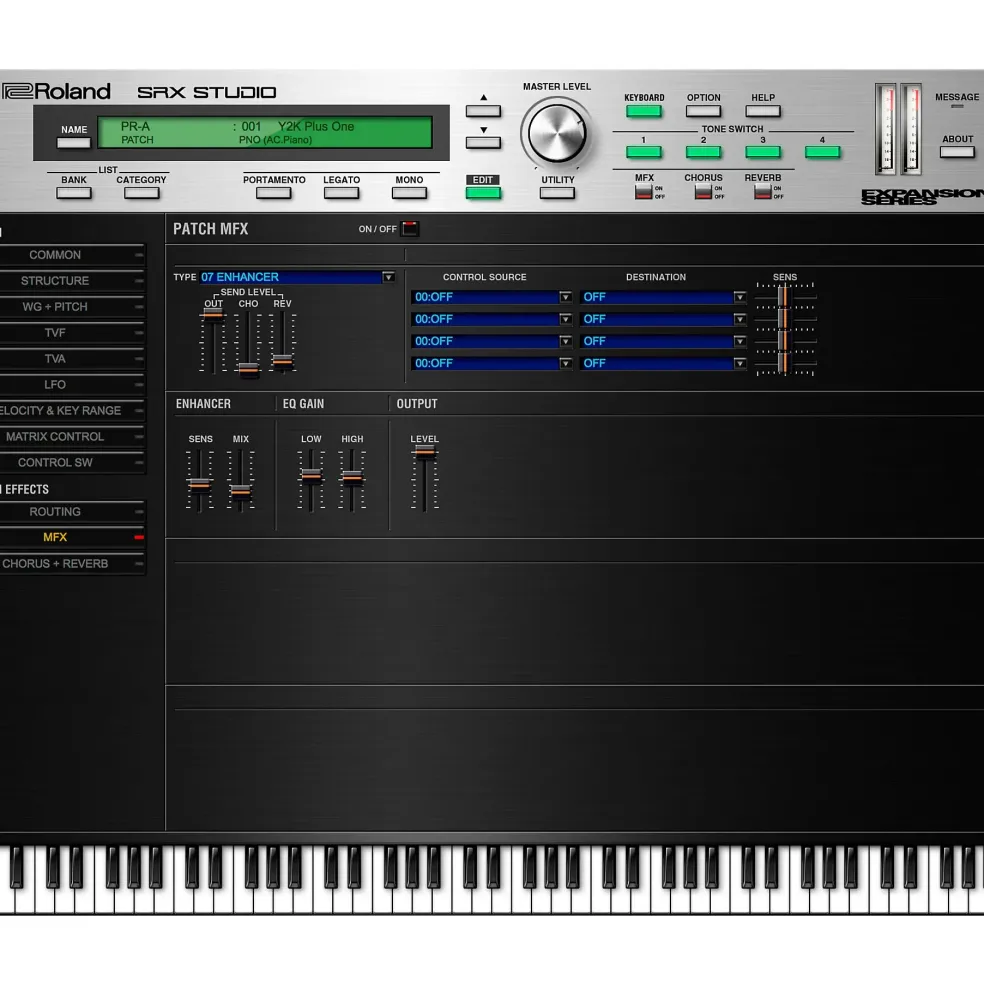Adjust the Enhancer MIX fader
984x985 pixels.
pos(241,491)
